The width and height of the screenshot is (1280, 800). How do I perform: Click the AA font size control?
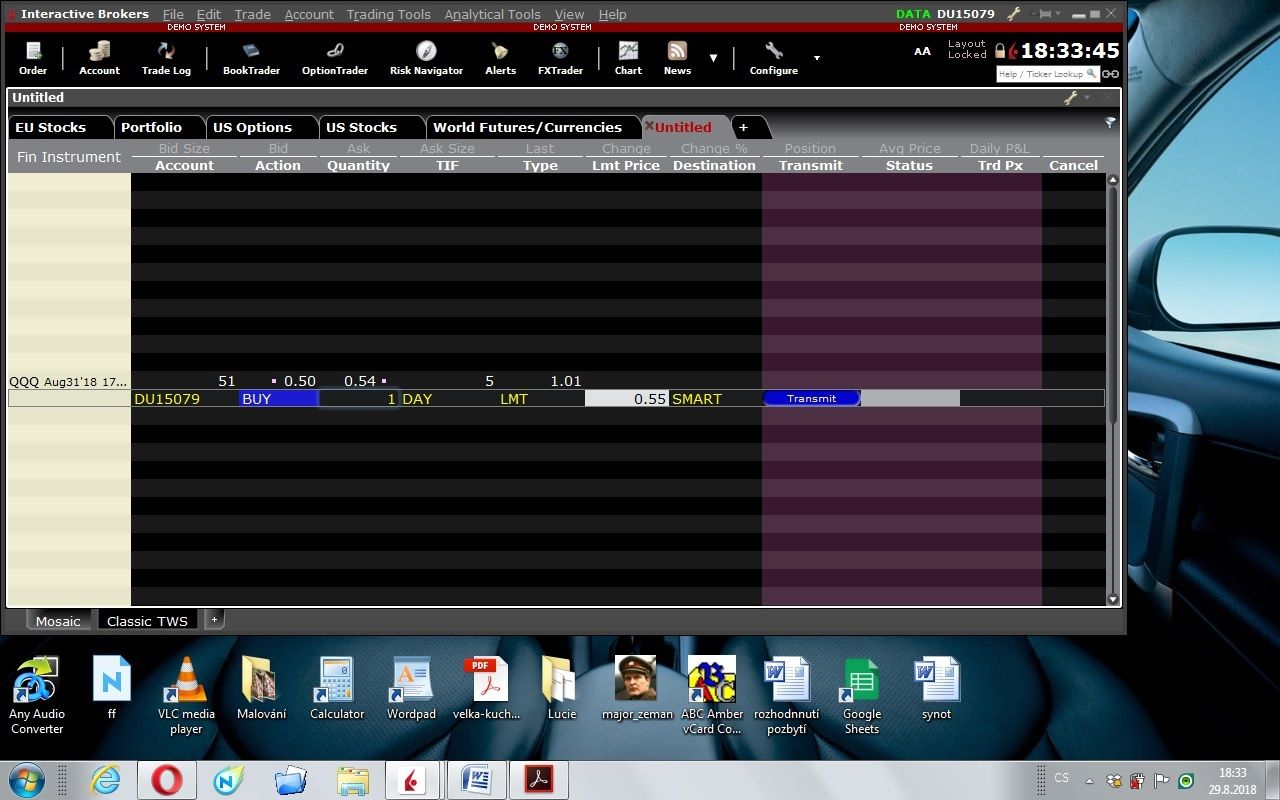click(922, 51)
